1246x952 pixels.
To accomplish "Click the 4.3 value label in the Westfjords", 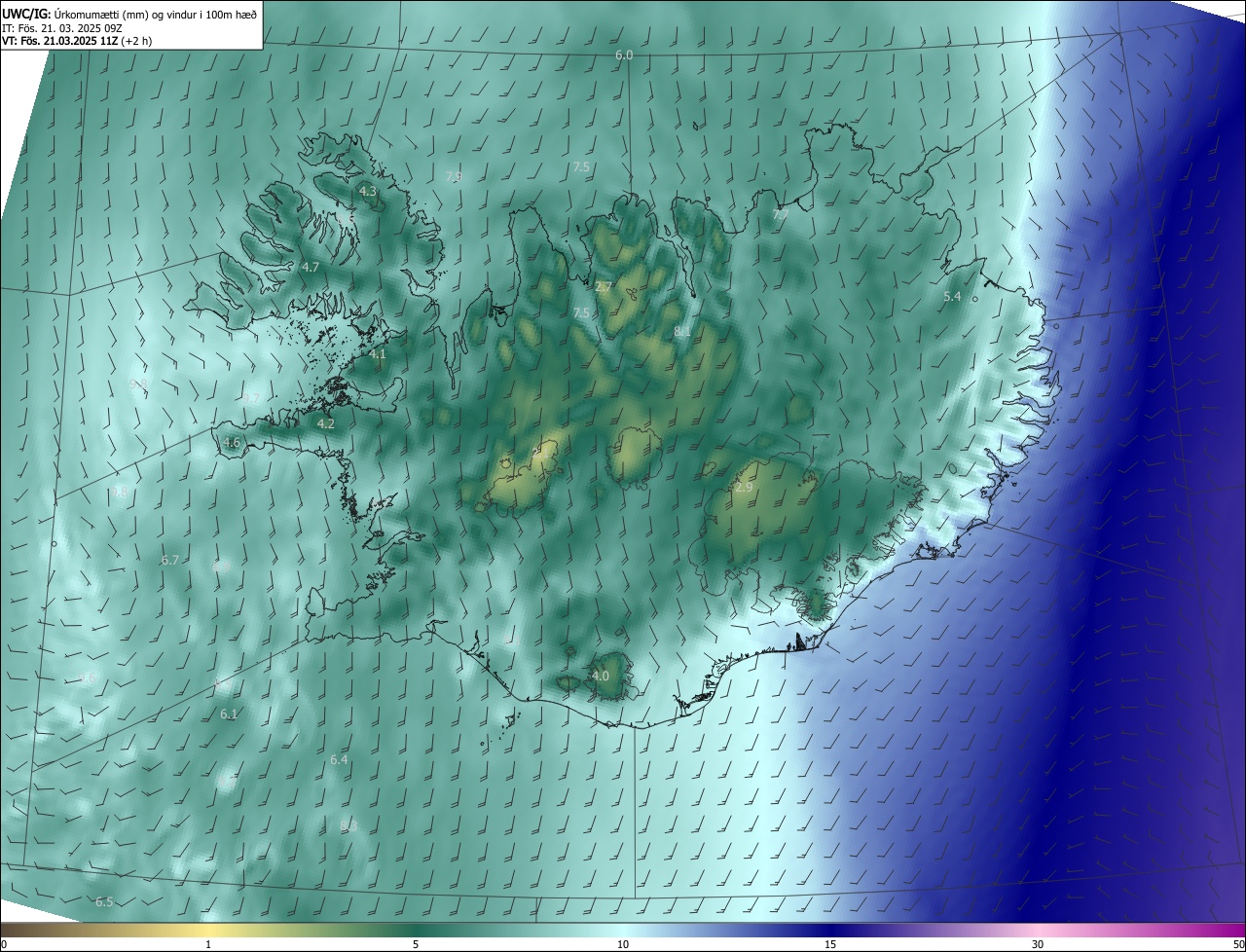I will tap(368, 192).
